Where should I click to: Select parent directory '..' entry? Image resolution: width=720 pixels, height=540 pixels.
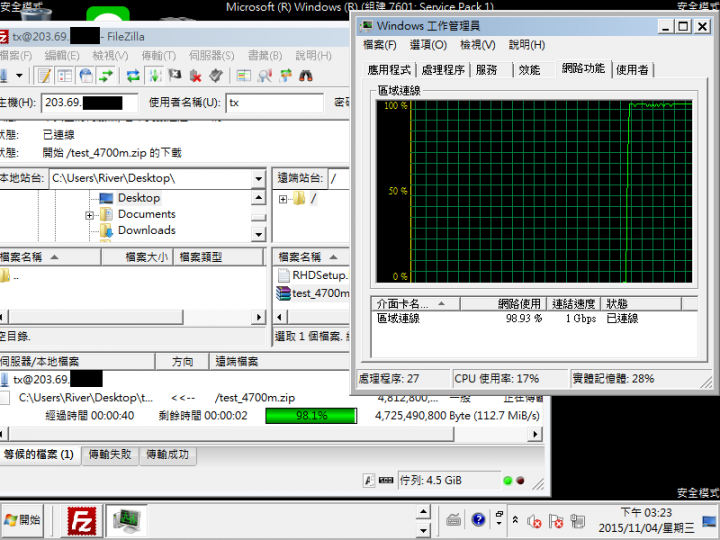9,276
